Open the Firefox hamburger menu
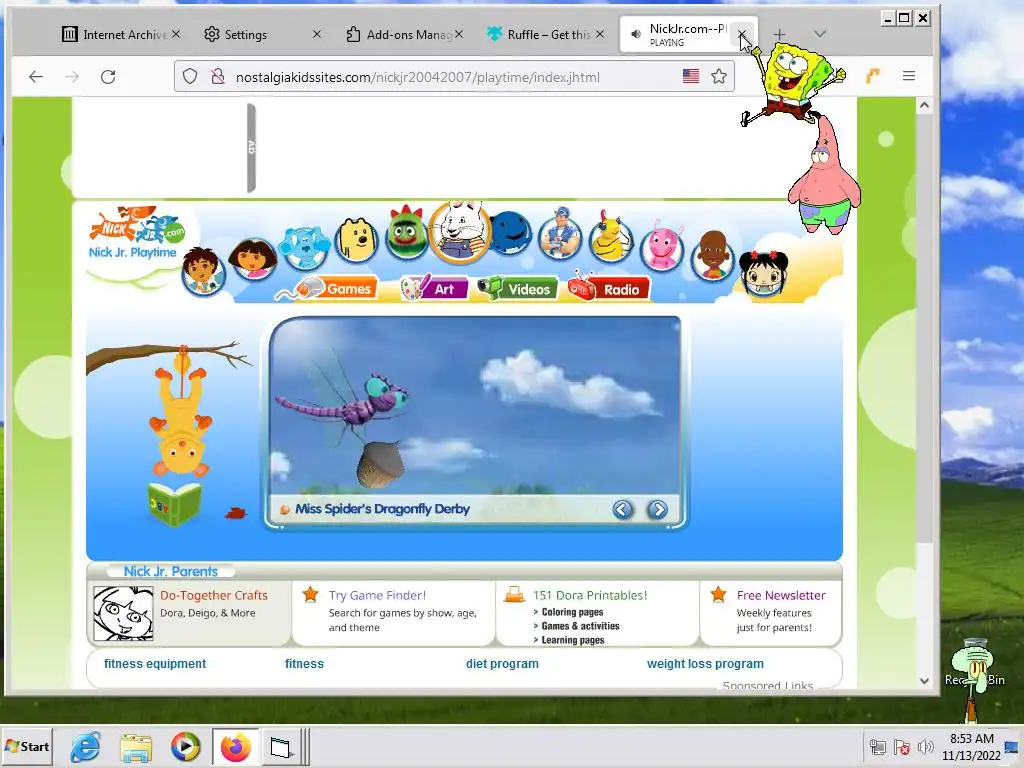The height and width of the screenshot is (768, 1024). pyautogui.click(x=908, y=76)
